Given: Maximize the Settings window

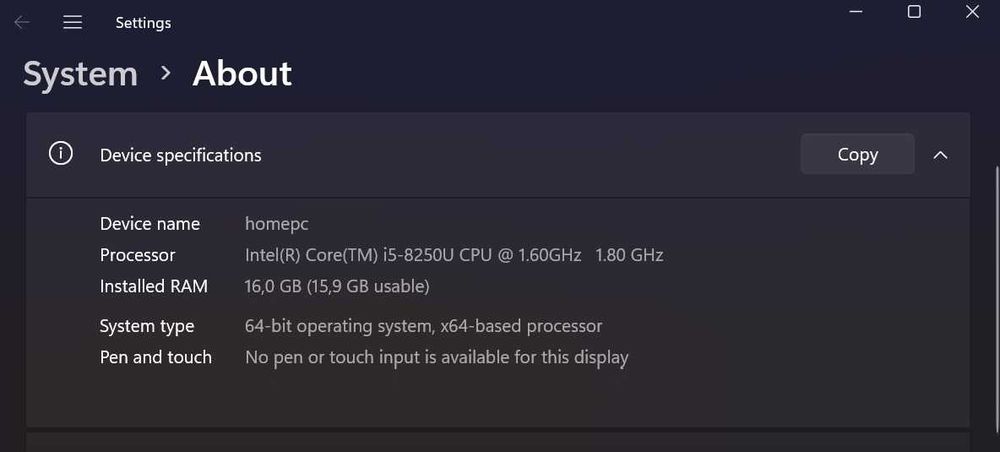Looking at the screenshot, I should (914, 12).
